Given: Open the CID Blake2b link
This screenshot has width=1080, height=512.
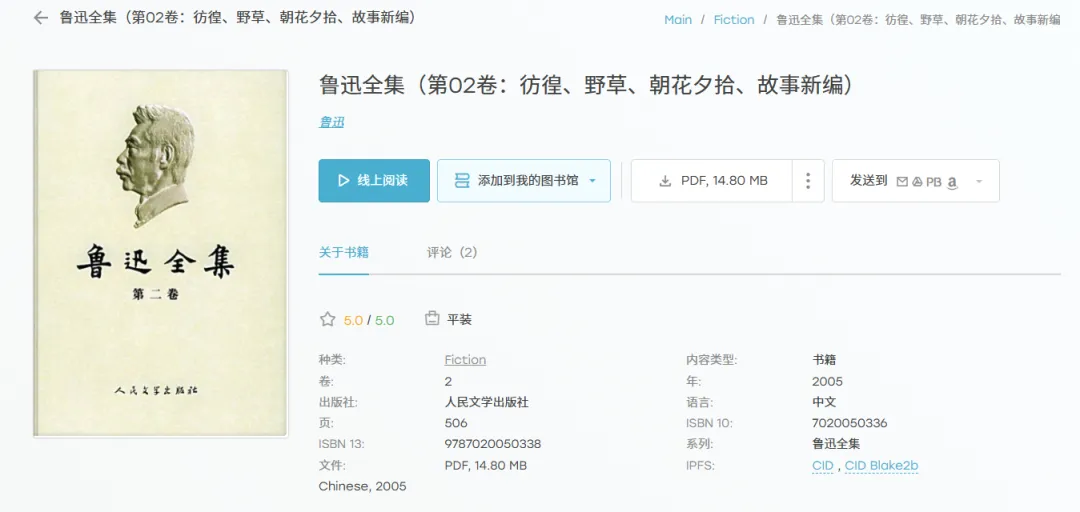Looking at the screenshot, I should (882, 466).
